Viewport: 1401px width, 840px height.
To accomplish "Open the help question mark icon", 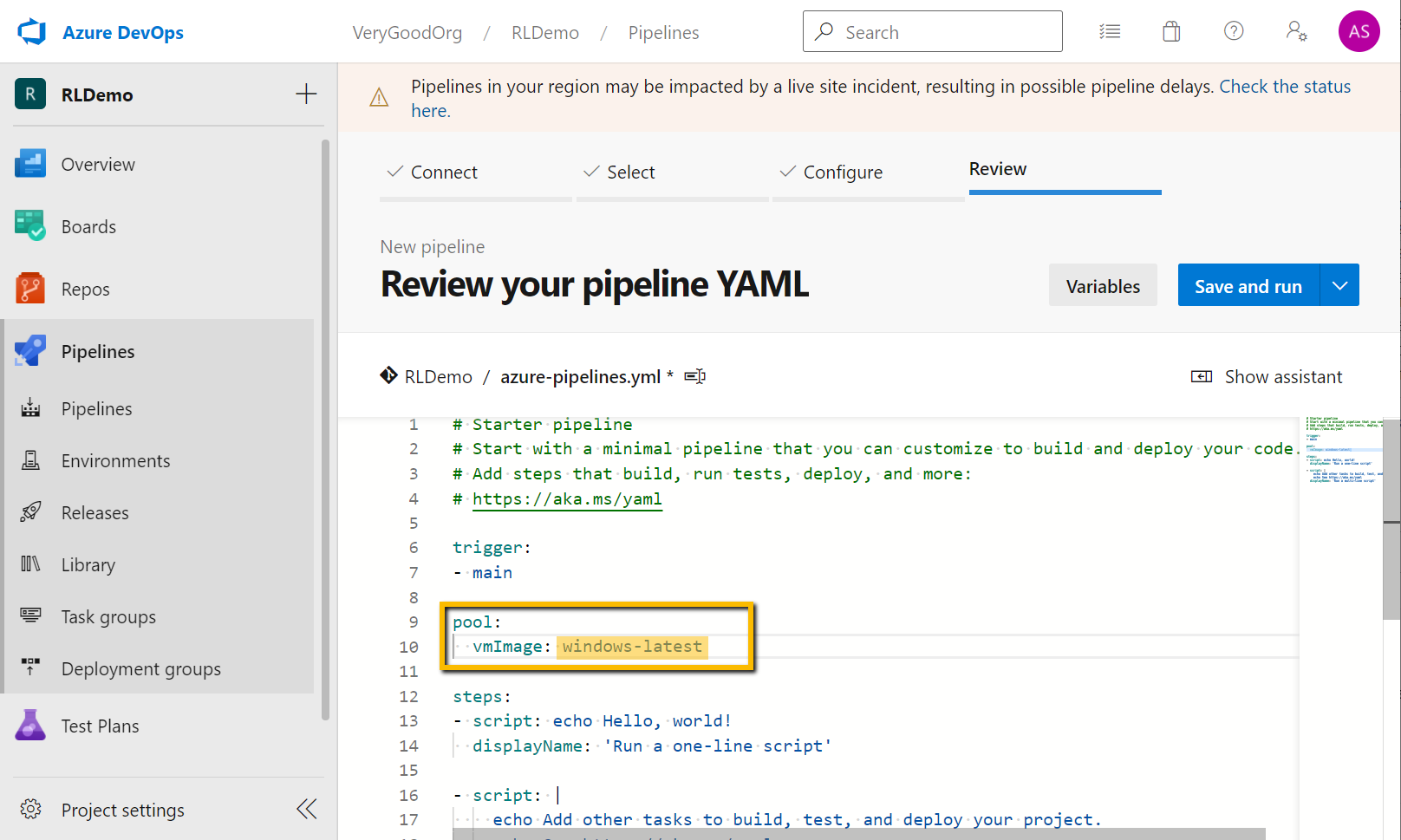I will [1234, 32].
